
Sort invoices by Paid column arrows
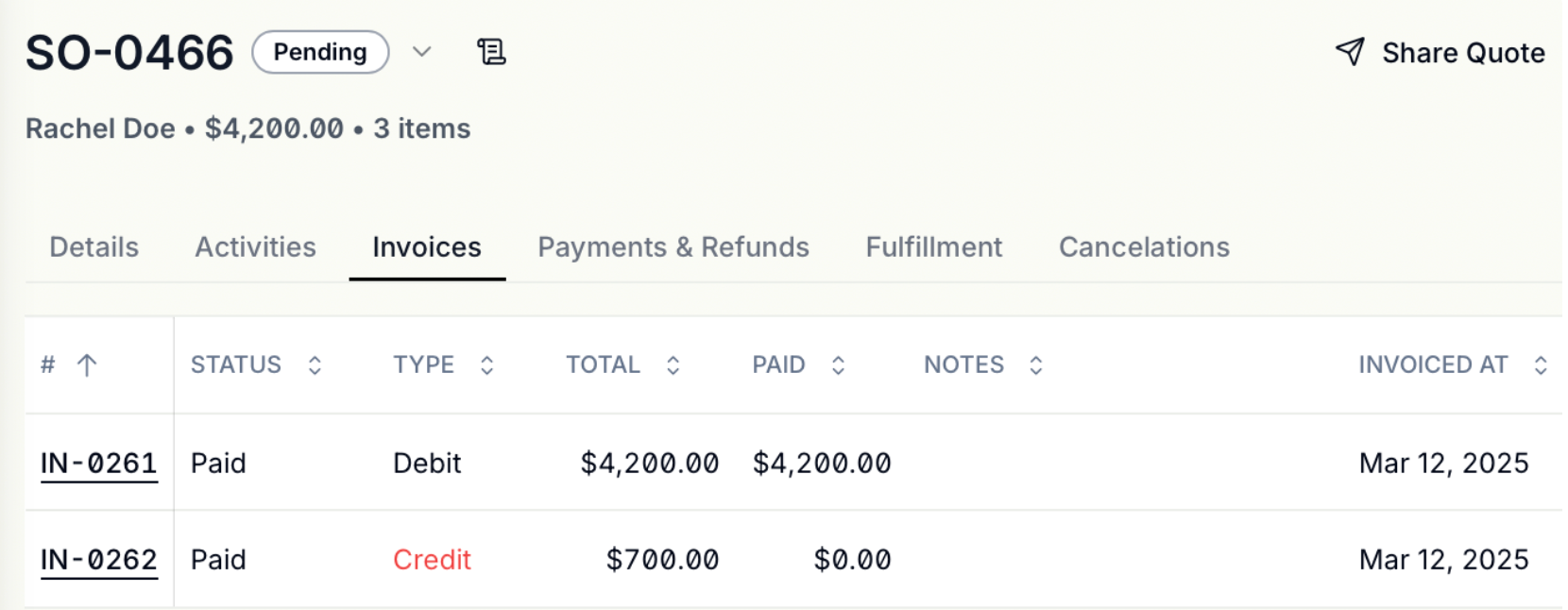point(838,365)
